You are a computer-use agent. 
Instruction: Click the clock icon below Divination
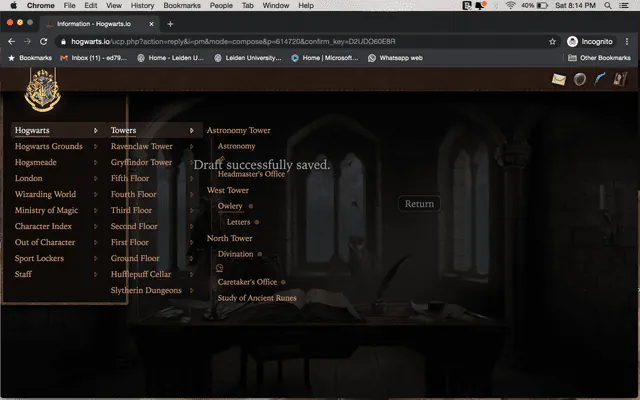click(x=220, y=268)
